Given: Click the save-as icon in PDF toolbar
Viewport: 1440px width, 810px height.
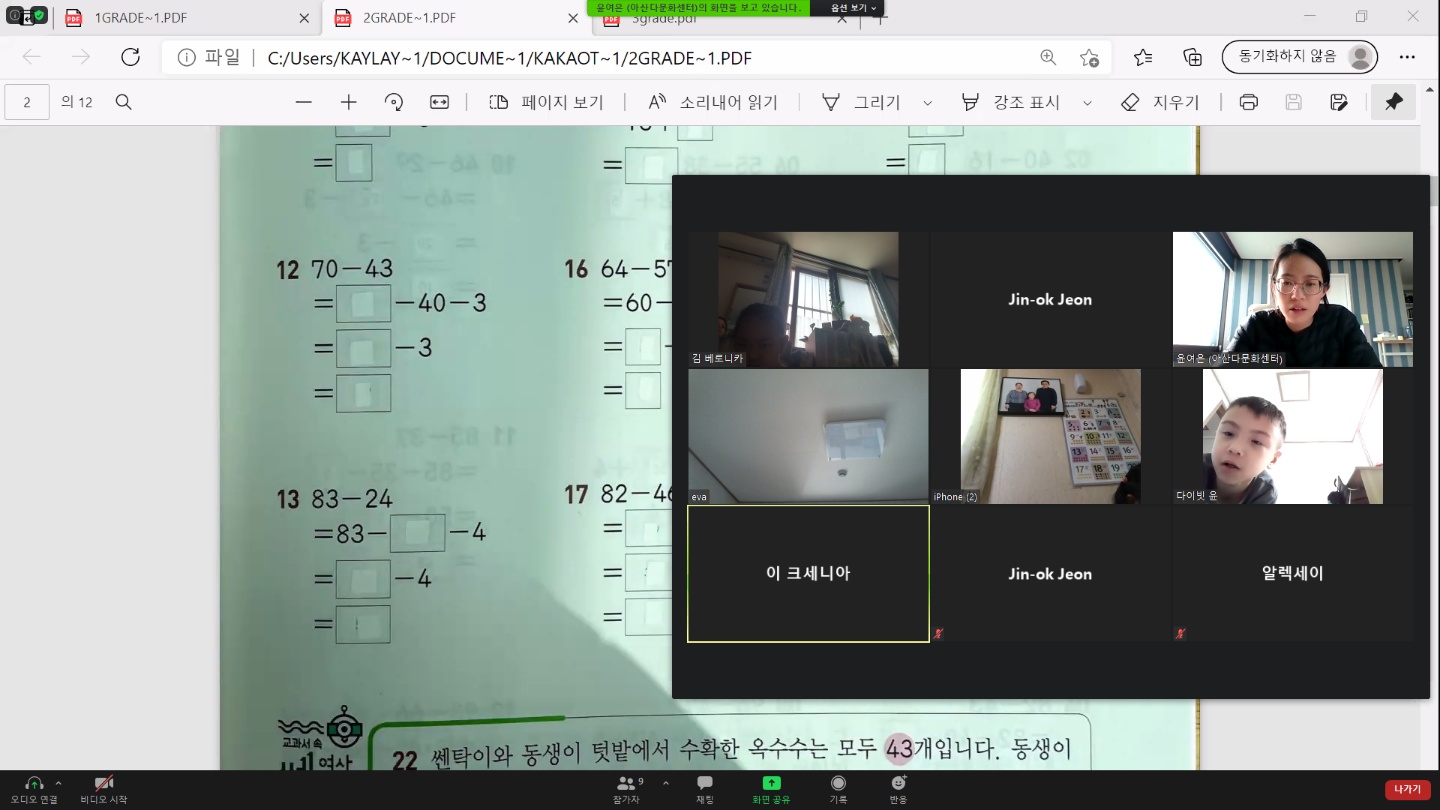Looking at the screenshot, I should pyautogui.click(x=1339, y=102).
